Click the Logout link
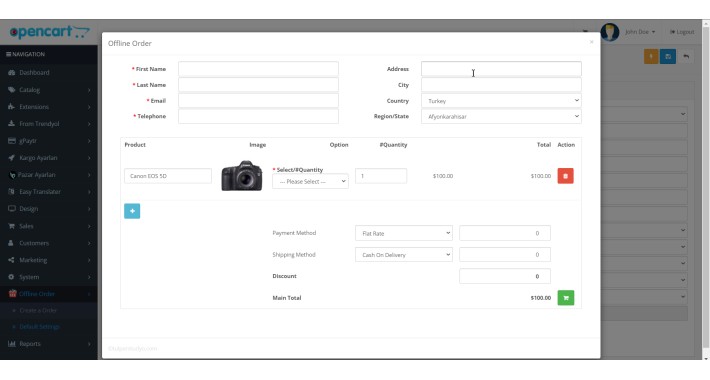Screen dimensions: 710x380 (682, 32)
